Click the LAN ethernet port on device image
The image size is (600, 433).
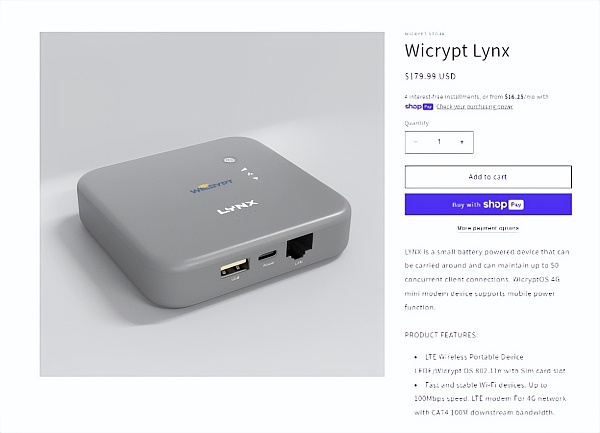pyautogui.click(x=299, y=245)
